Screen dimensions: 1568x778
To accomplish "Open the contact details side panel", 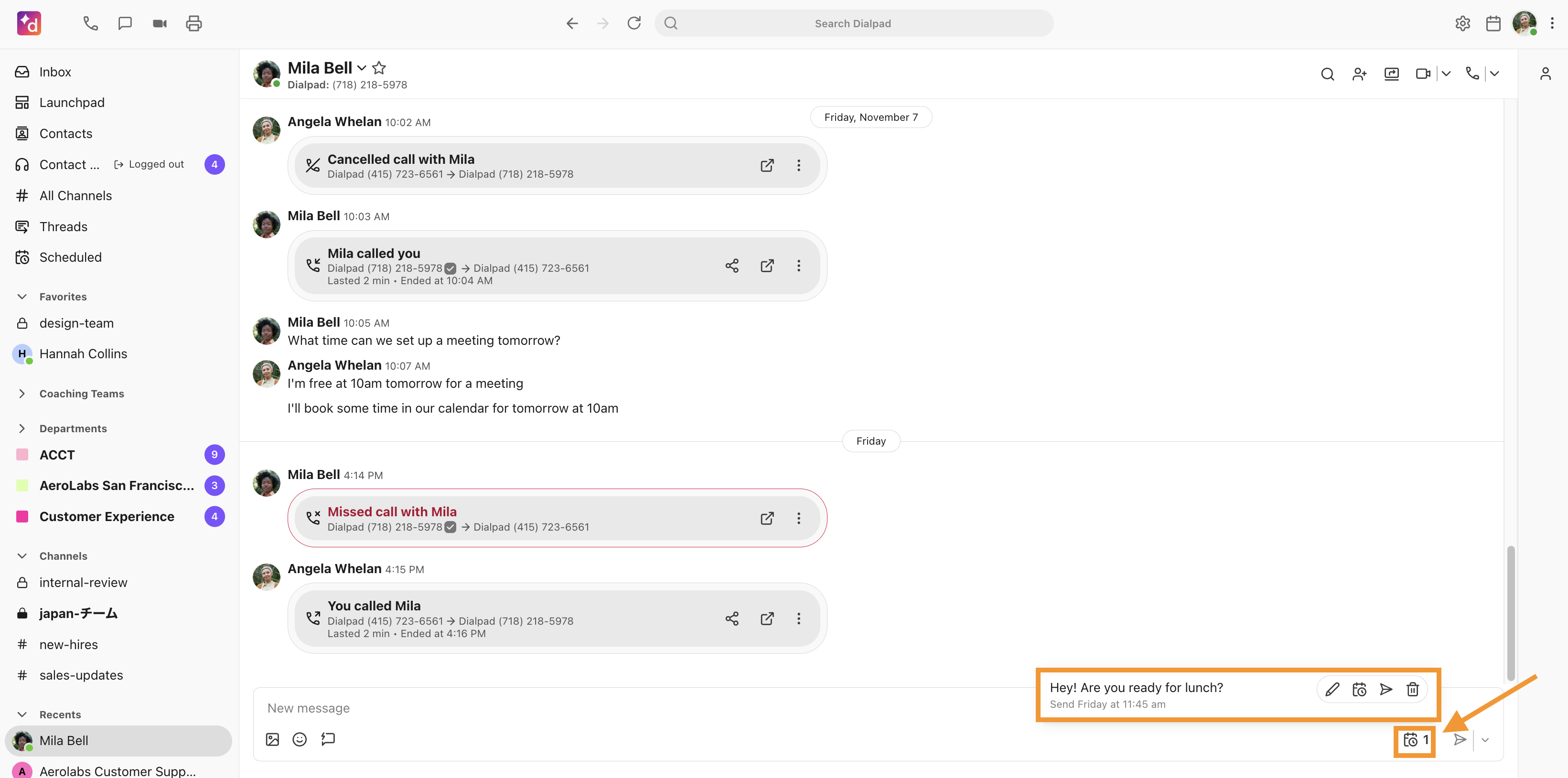I will pyautogui.click(x=1546, y=74).
